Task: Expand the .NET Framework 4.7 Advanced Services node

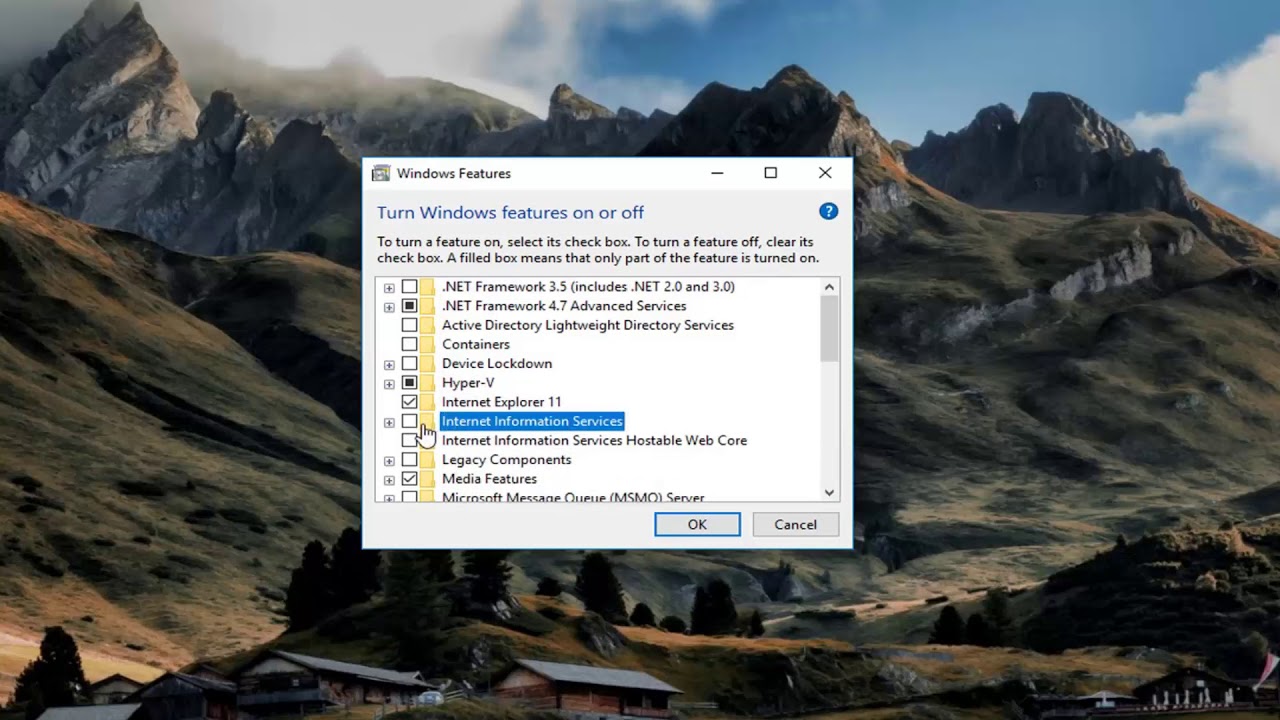Action: 389,307
